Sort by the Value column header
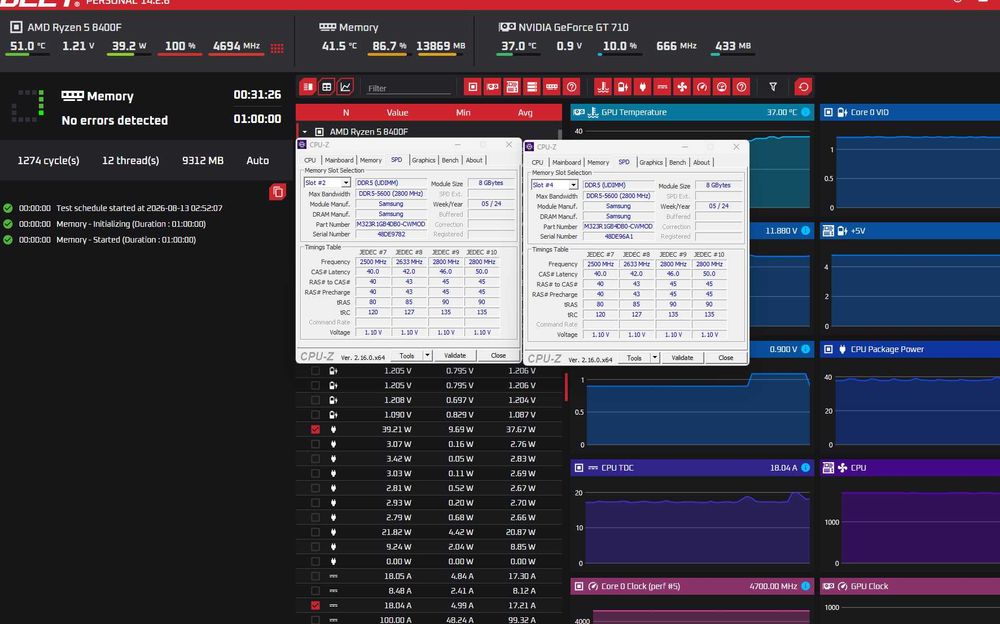Image resolution: width=1000 pixels, height=624 pixels. tap(397, 112)
